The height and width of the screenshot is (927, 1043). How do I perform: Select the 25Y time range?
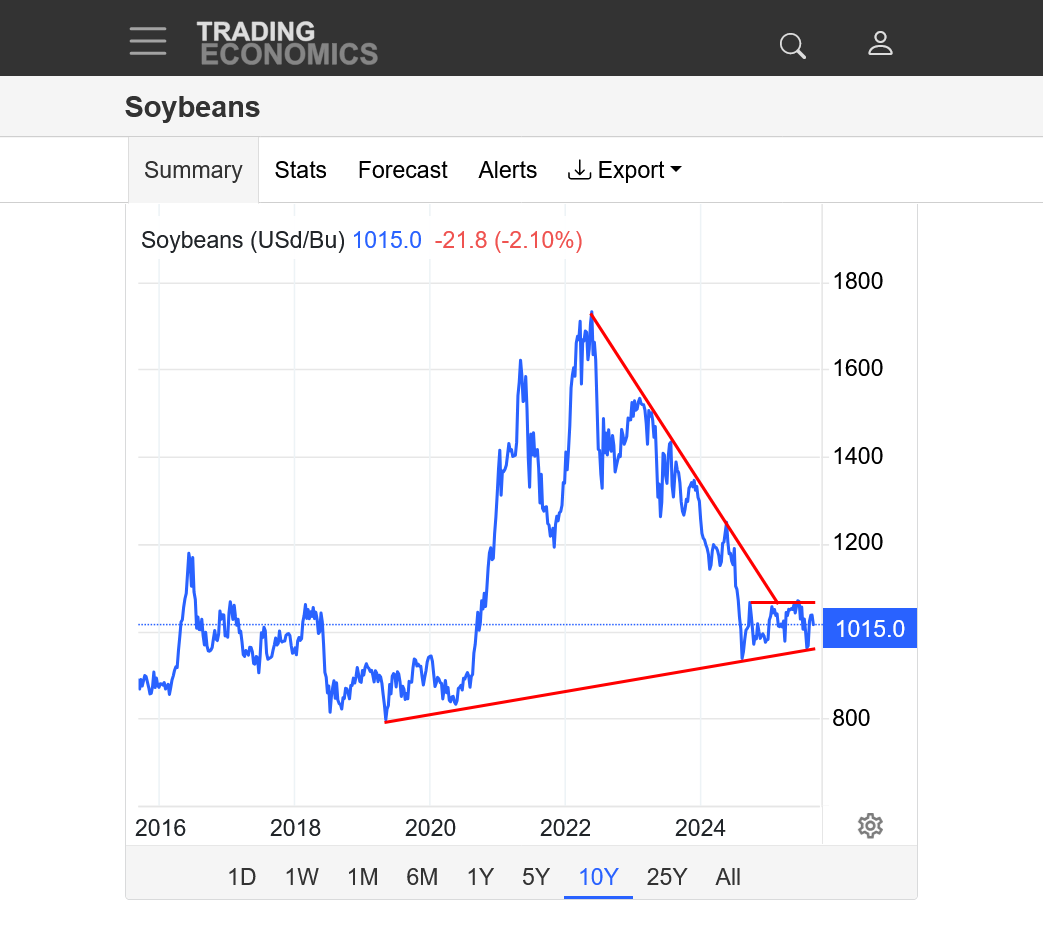click(x=666, y=877)
